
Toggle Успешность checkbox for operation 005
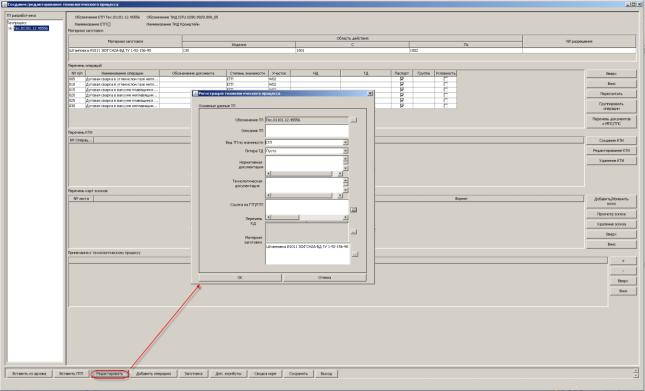pyautogui.click(x=445, y=79)
